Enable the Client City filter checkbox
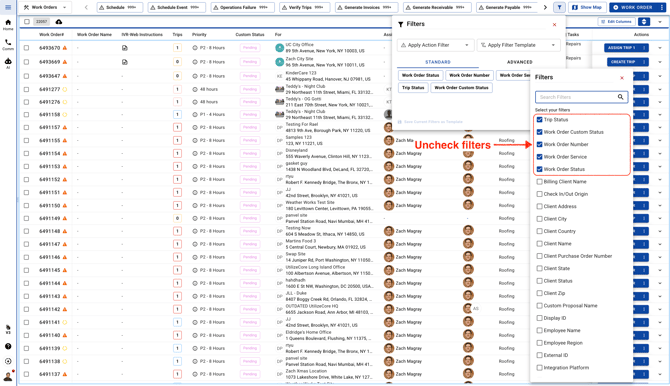The width and height of the screenshot is (670, 386). 540,219
